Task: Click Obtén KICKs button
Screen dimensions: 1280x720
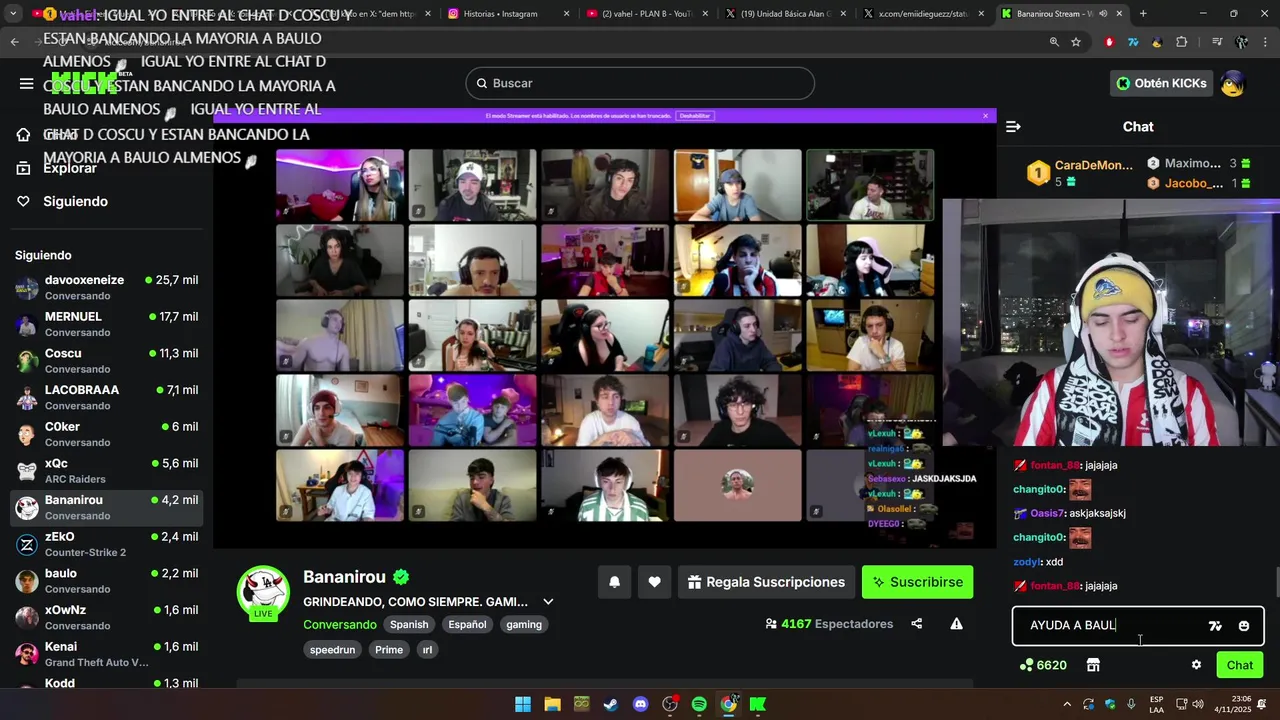Action: tap(1161, 83)
